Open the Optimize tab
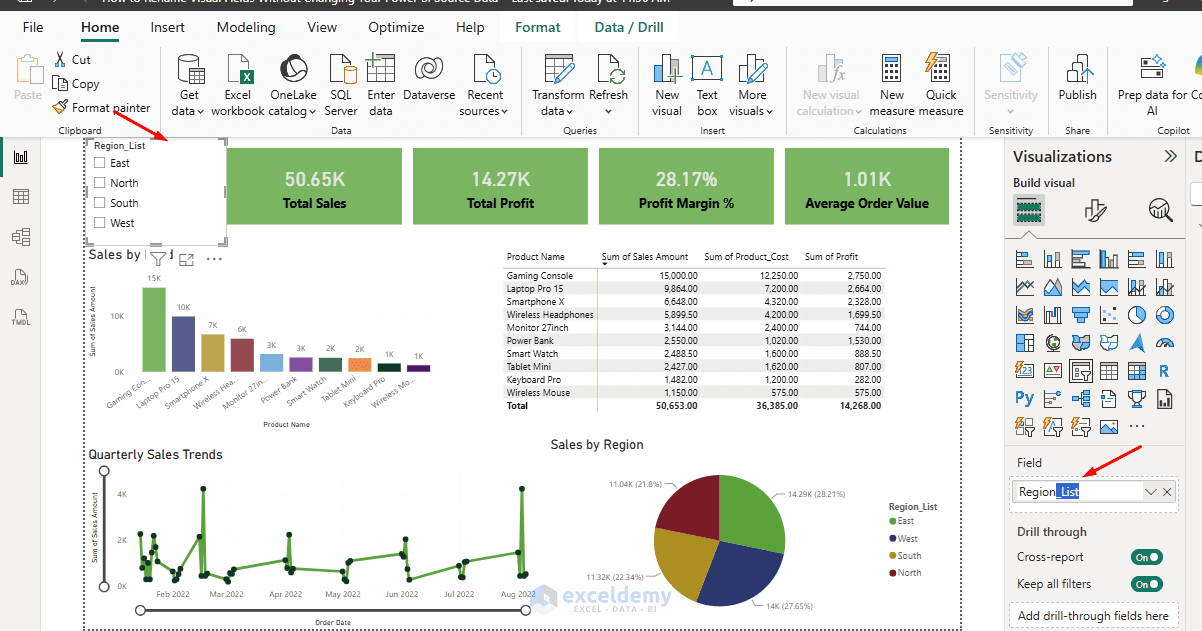The image size is (1202, 631). point(396,27)
